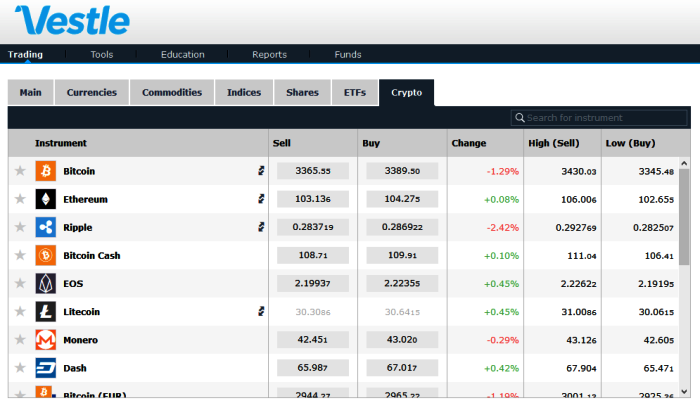Open the Reports menu
The width and height of the screenshot is (700, 400).
(269, 54)
